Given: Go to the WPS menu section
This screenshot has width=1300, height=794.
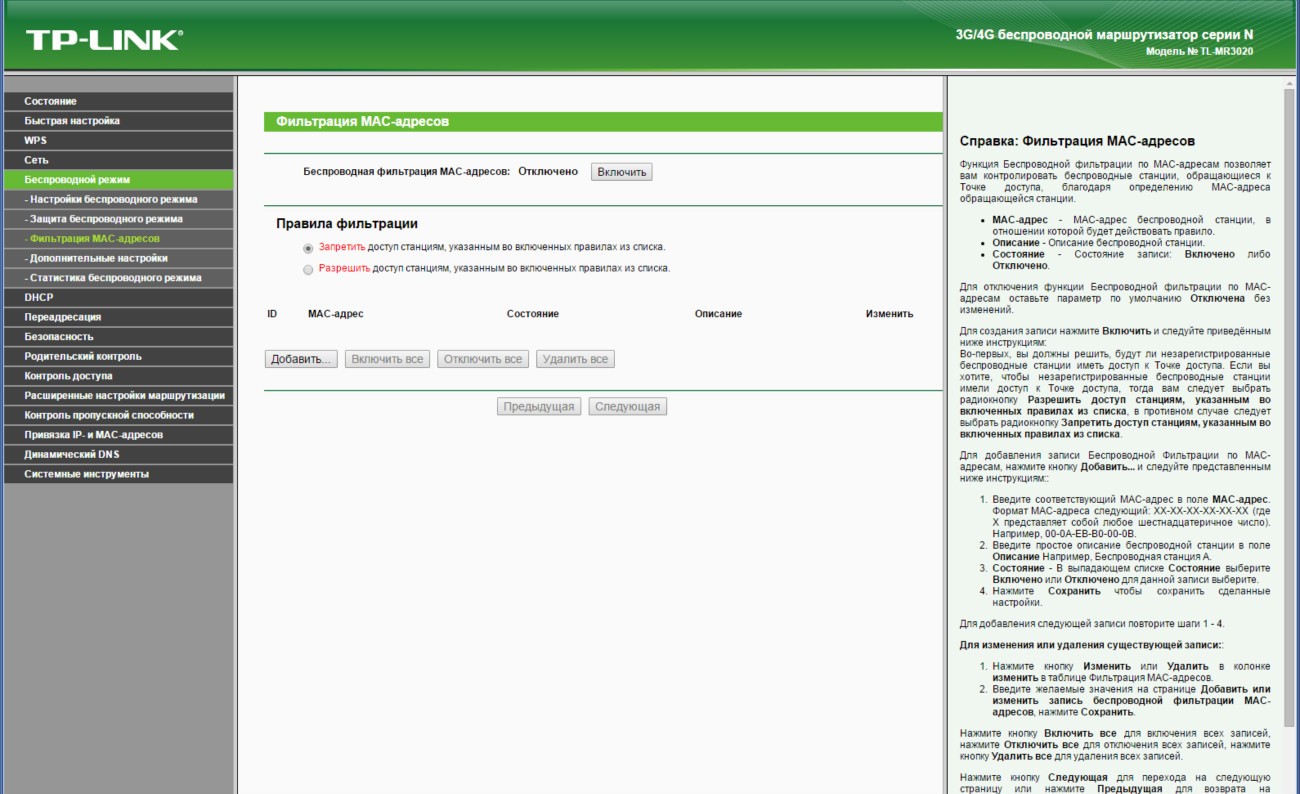Looking at the screenshot, I should point(36,140).
